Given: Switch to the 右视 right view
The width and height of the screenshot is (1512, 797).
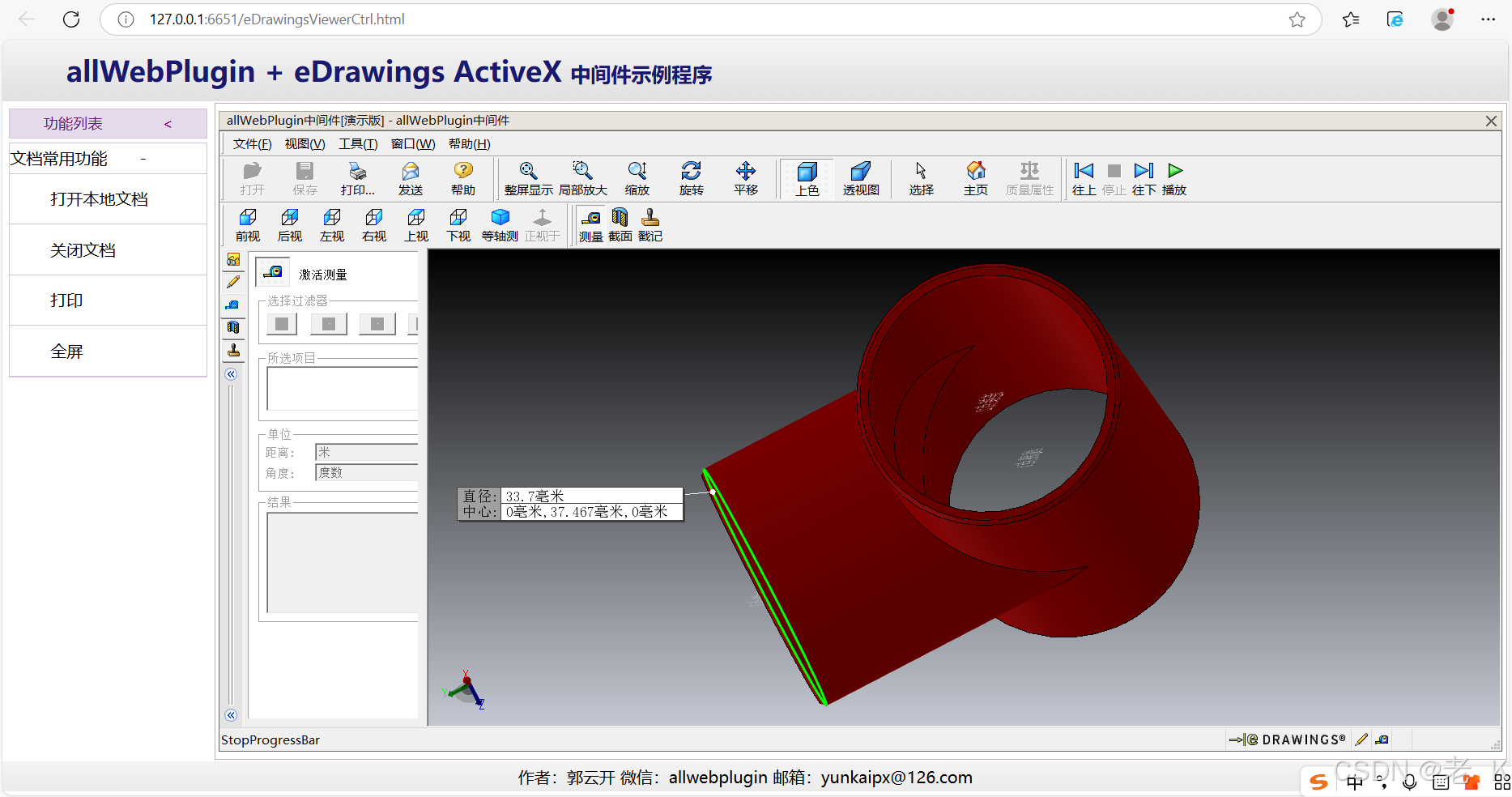Looking at the screenshot, I should pos(374,225).
